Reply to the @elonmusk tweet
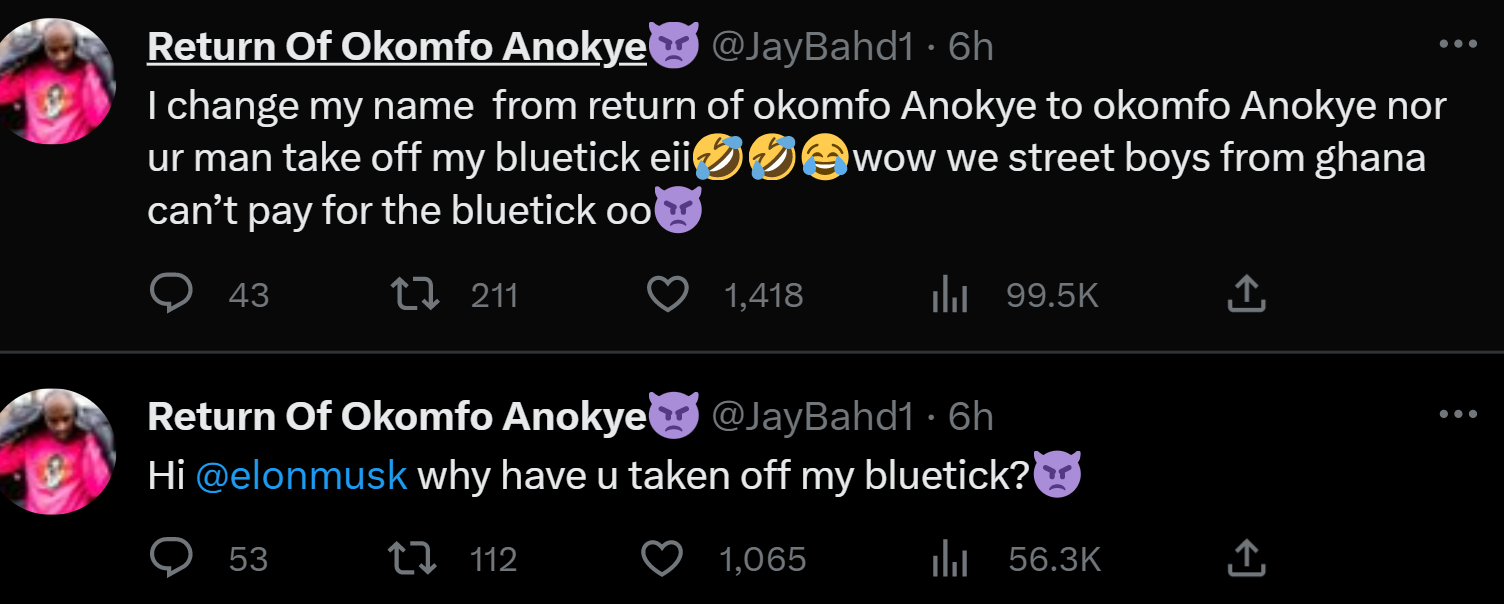1504x604 pixels. [x=171, y=559]
